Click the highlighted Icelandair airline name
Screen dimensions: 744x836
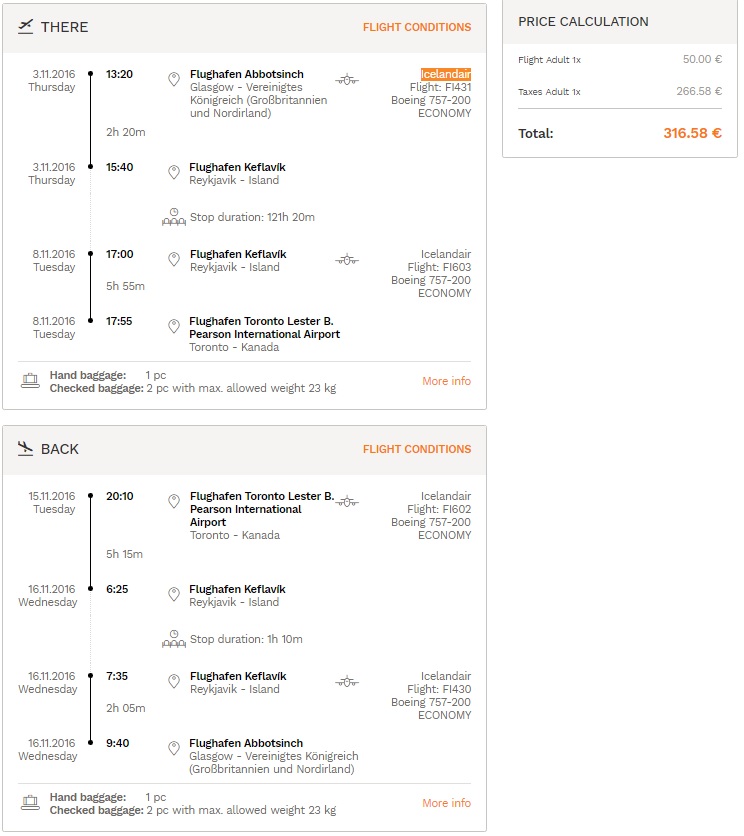446,74
